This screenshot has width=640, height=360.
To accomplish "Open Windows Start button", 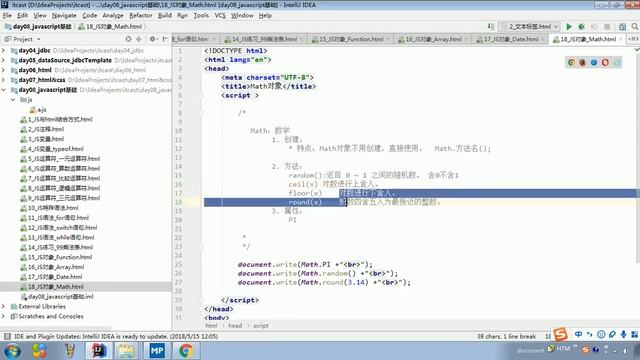I will [x=12, y=351].
